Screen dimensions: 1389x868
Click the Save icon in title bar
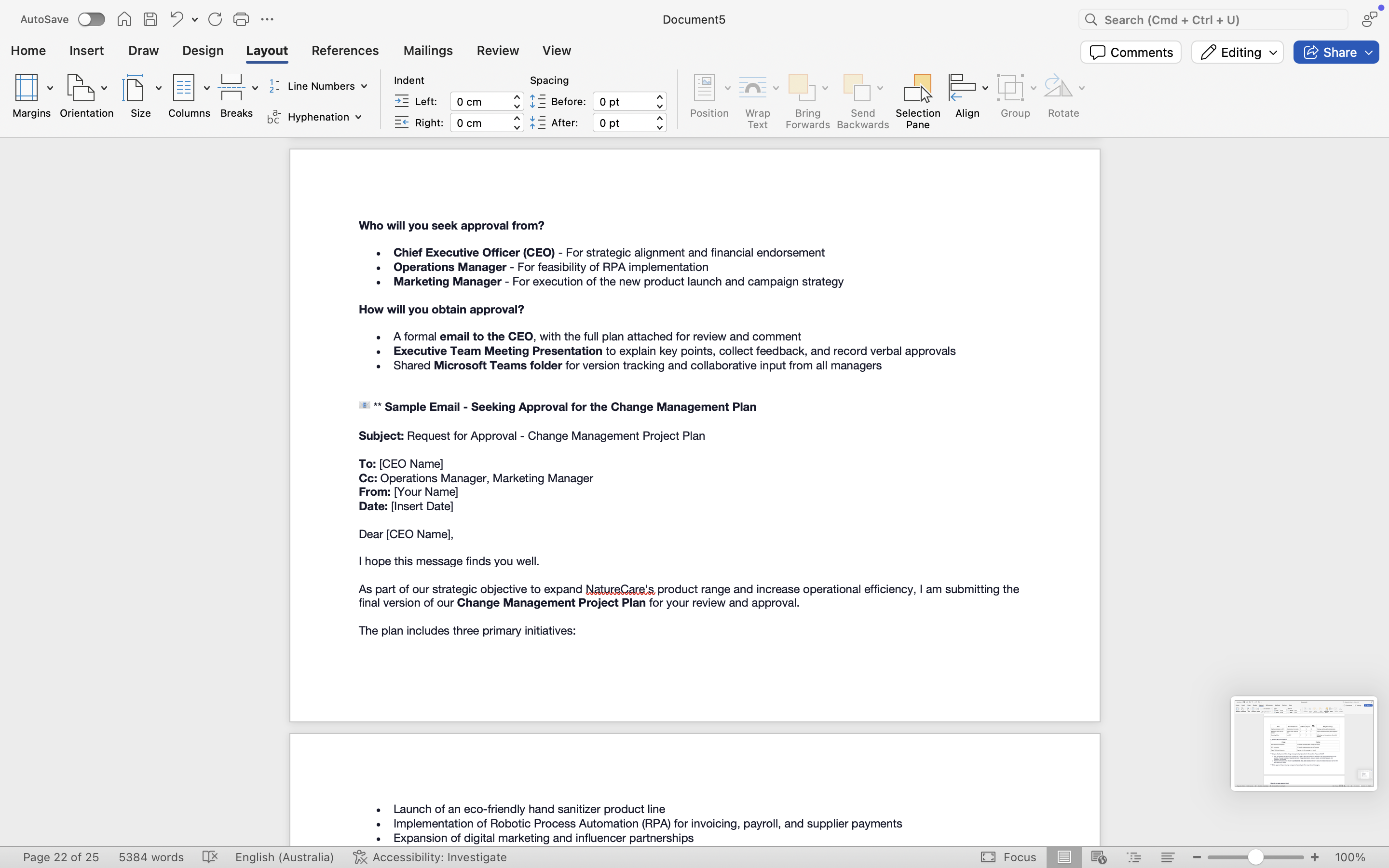150,19
